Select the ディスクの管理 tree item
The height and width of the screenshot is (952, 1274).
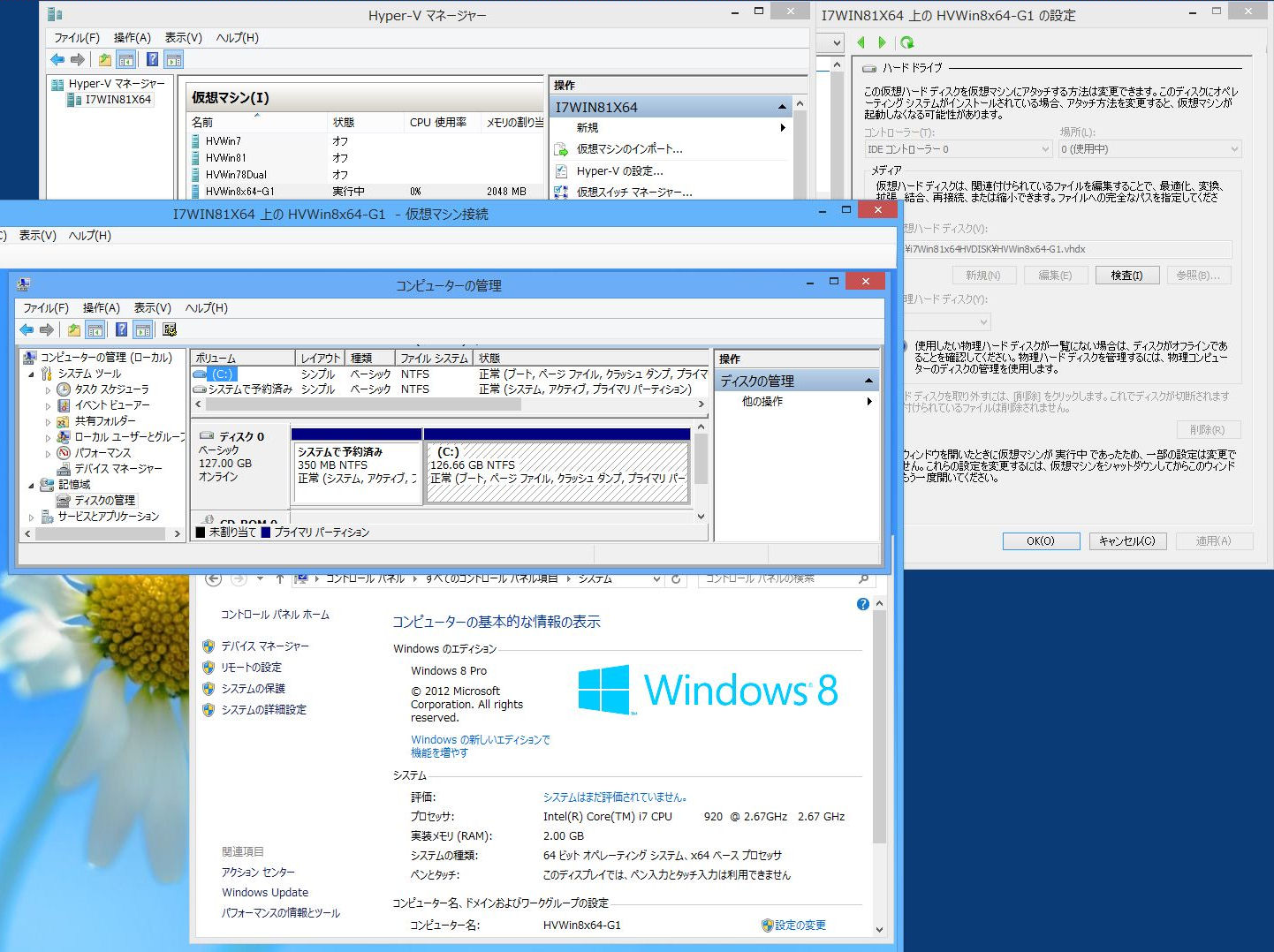point(105,500)
